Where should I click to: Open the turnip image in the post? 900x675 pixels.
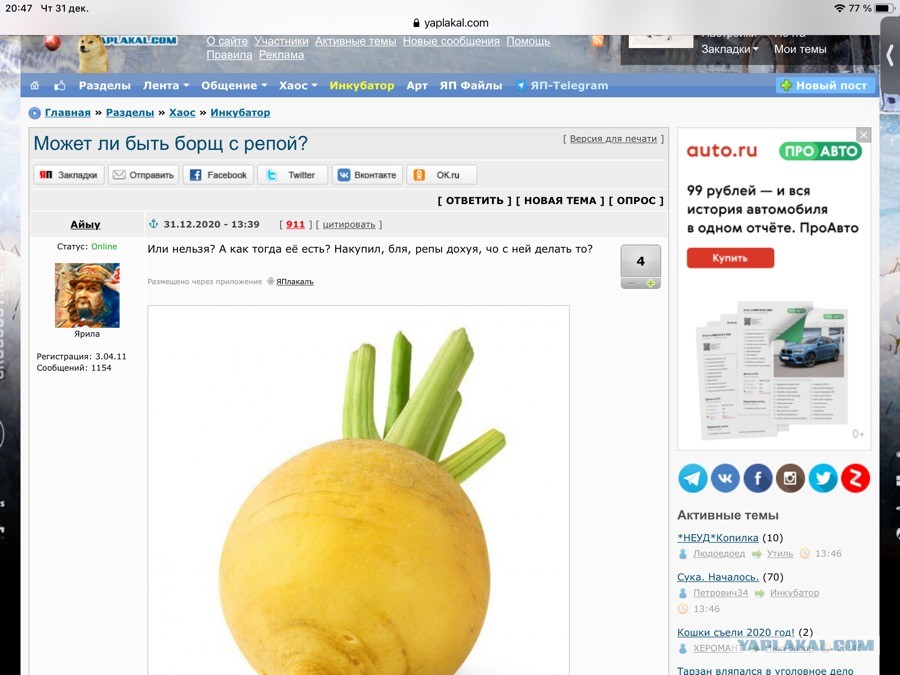(x=358, y=491)
